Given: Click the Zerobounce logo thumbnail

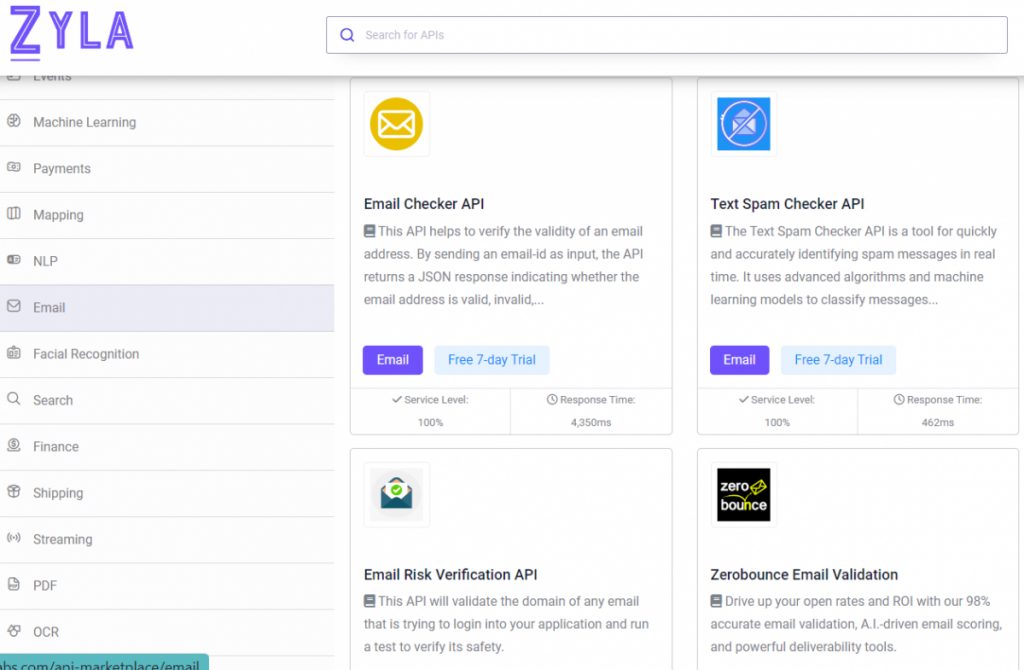Looking at the screenshot, I should pos(744,494).
